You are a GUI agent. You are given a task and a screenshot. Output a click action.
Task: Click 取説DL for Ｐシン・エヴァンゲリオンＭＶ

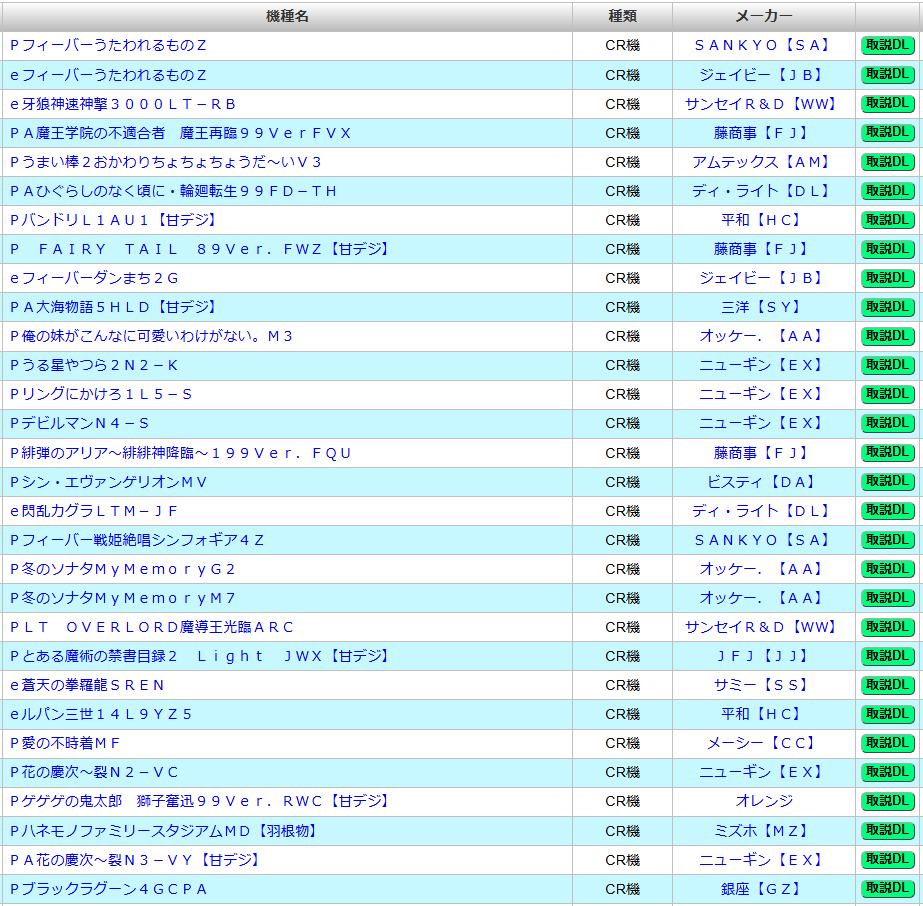click(888, 482)
